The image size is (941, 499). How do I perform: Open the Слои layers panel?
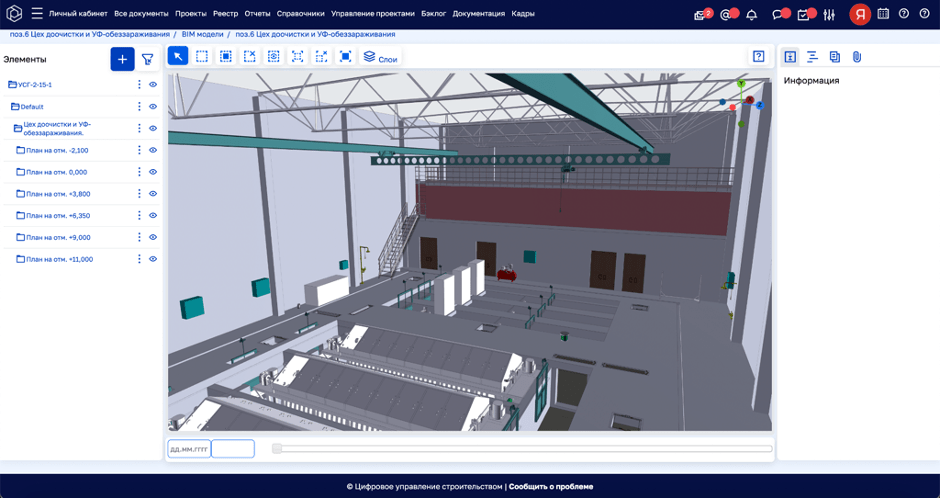(x=380, y=58)
